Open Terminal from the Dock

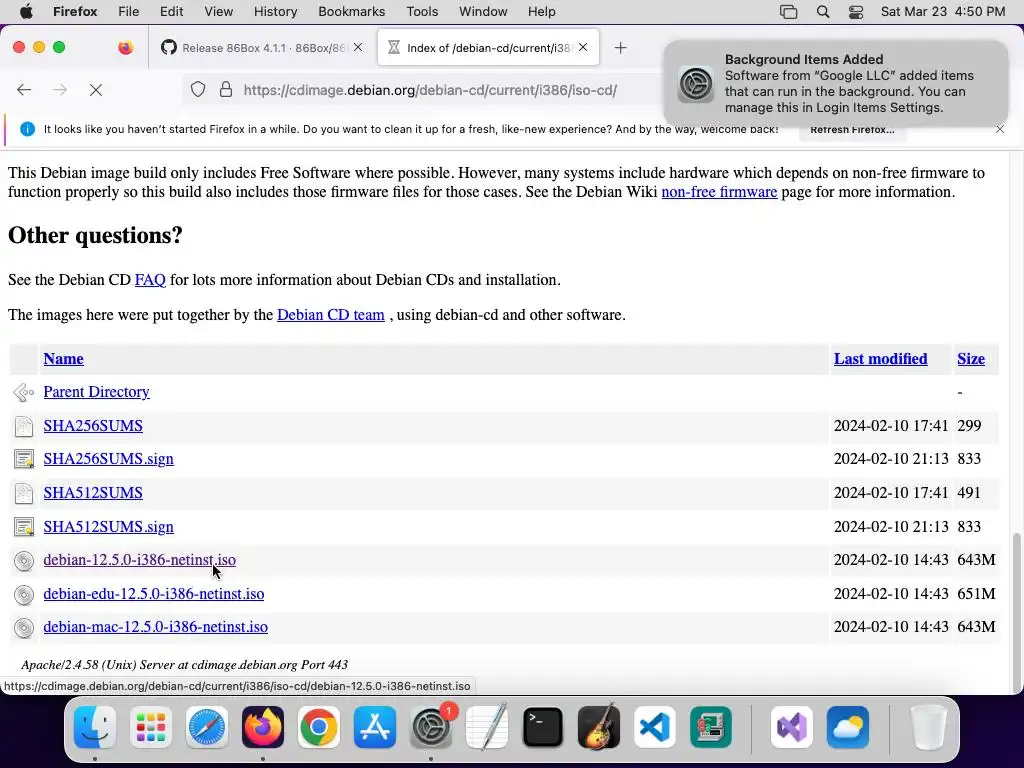(x=543, y=727)
